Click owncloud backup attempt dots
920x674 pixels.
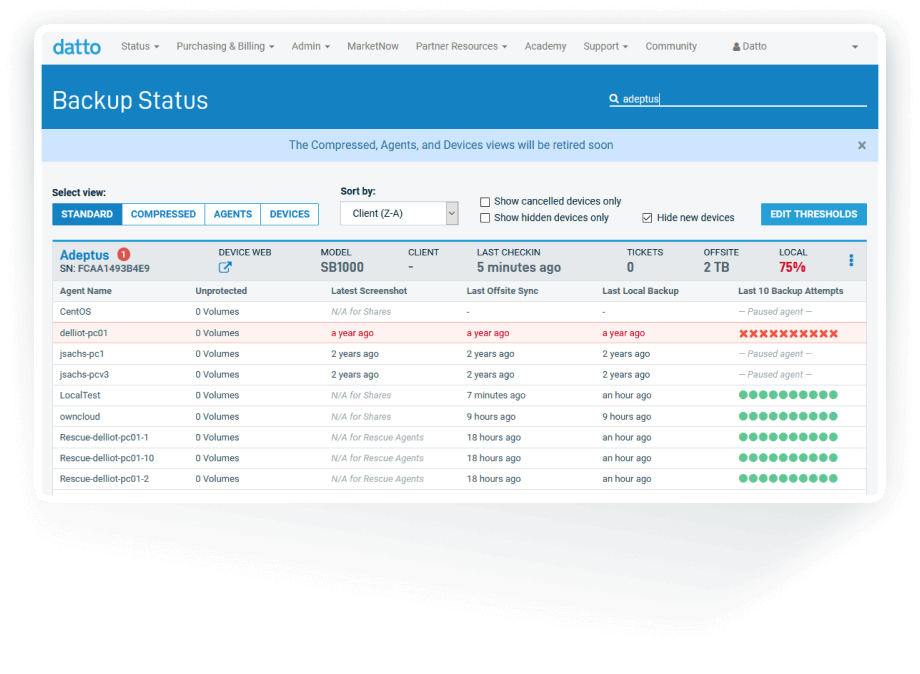788,416
